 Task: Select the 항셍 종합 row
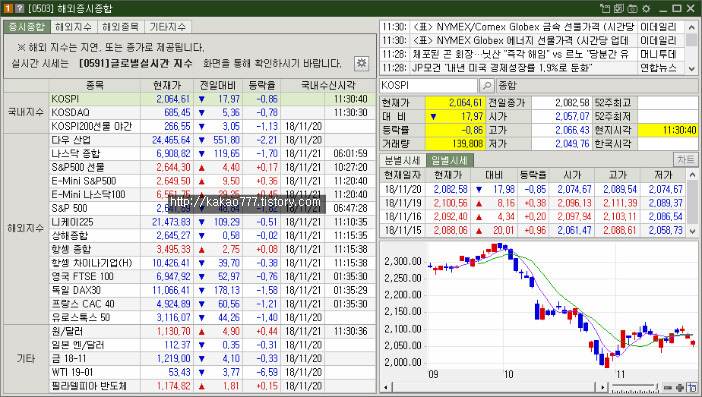[212, 249]
